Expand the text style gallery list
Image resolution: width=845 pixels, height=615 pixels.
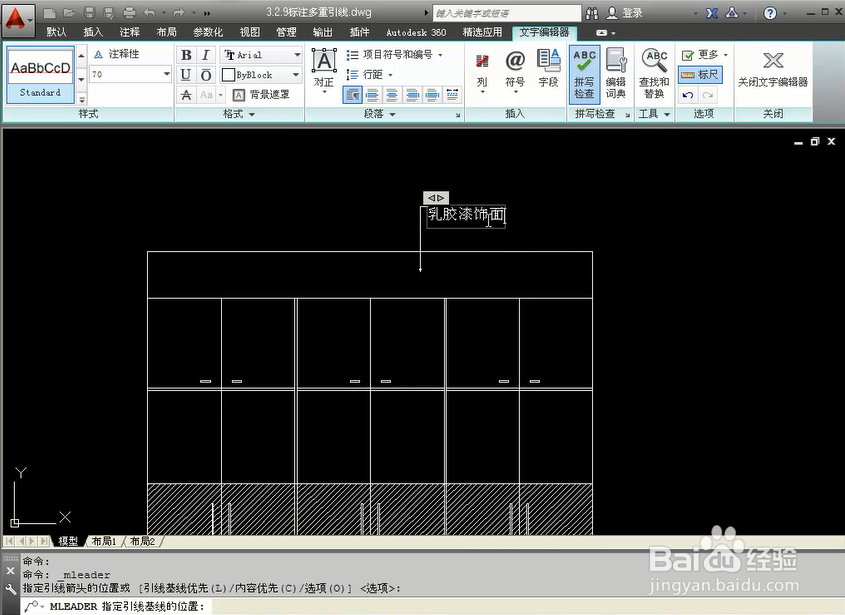(x=81, y=99)
